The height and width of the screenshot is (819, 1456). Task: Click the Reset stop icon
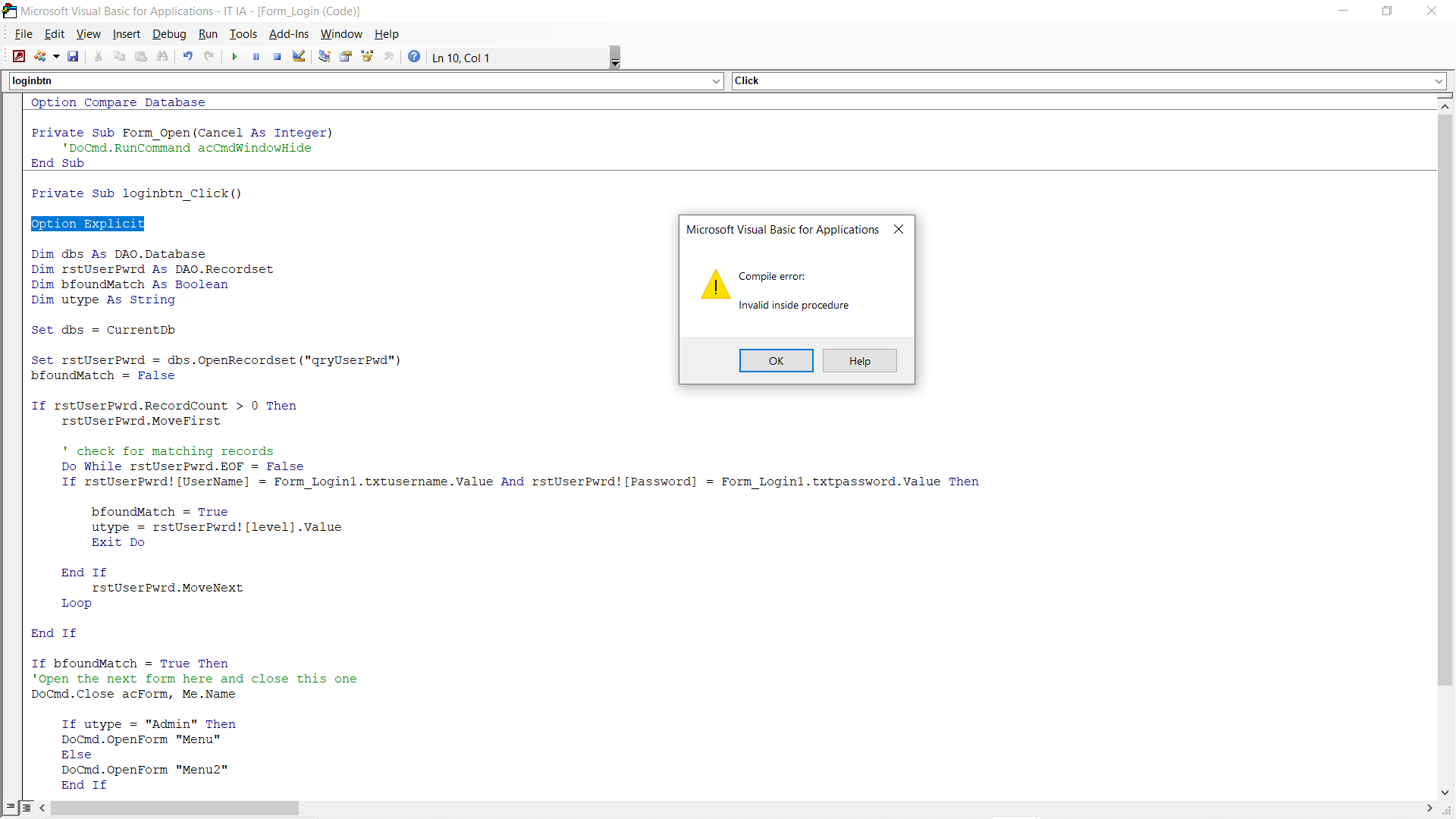pyautogui.click(x=278, y=57)
